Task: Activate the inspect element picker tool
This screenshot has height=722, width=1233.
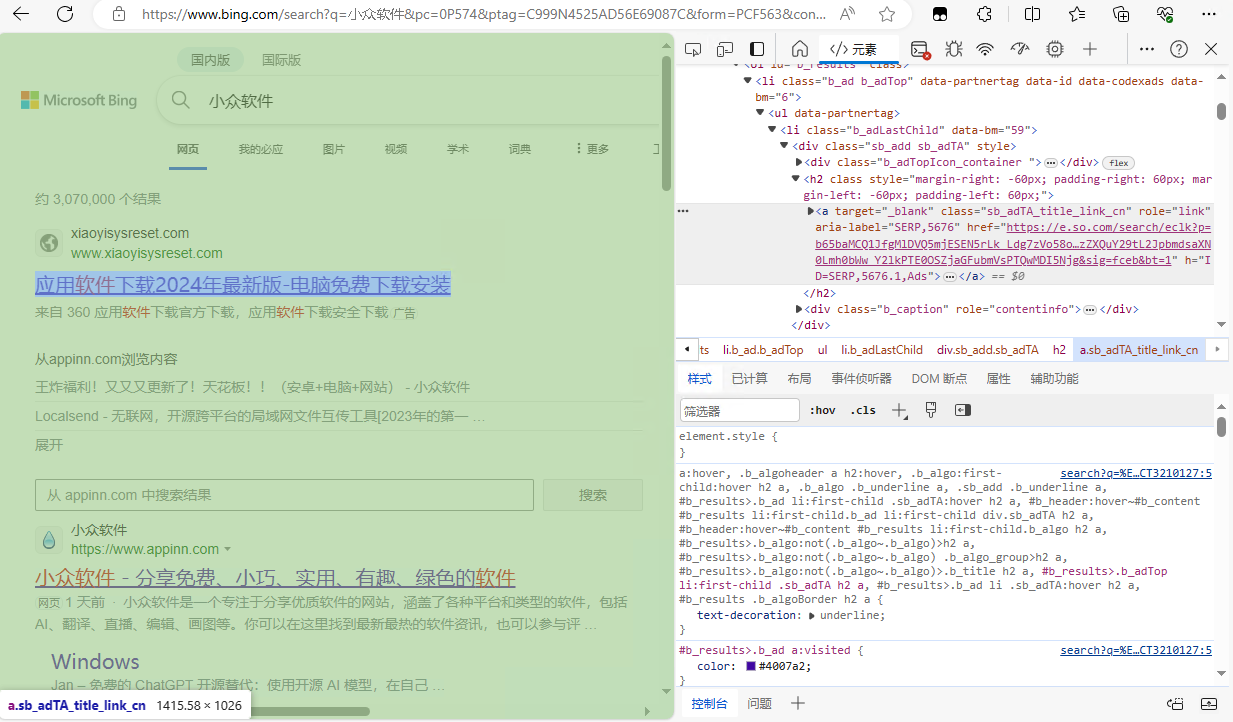Action: pyautogui.click(x=693, y=49)
